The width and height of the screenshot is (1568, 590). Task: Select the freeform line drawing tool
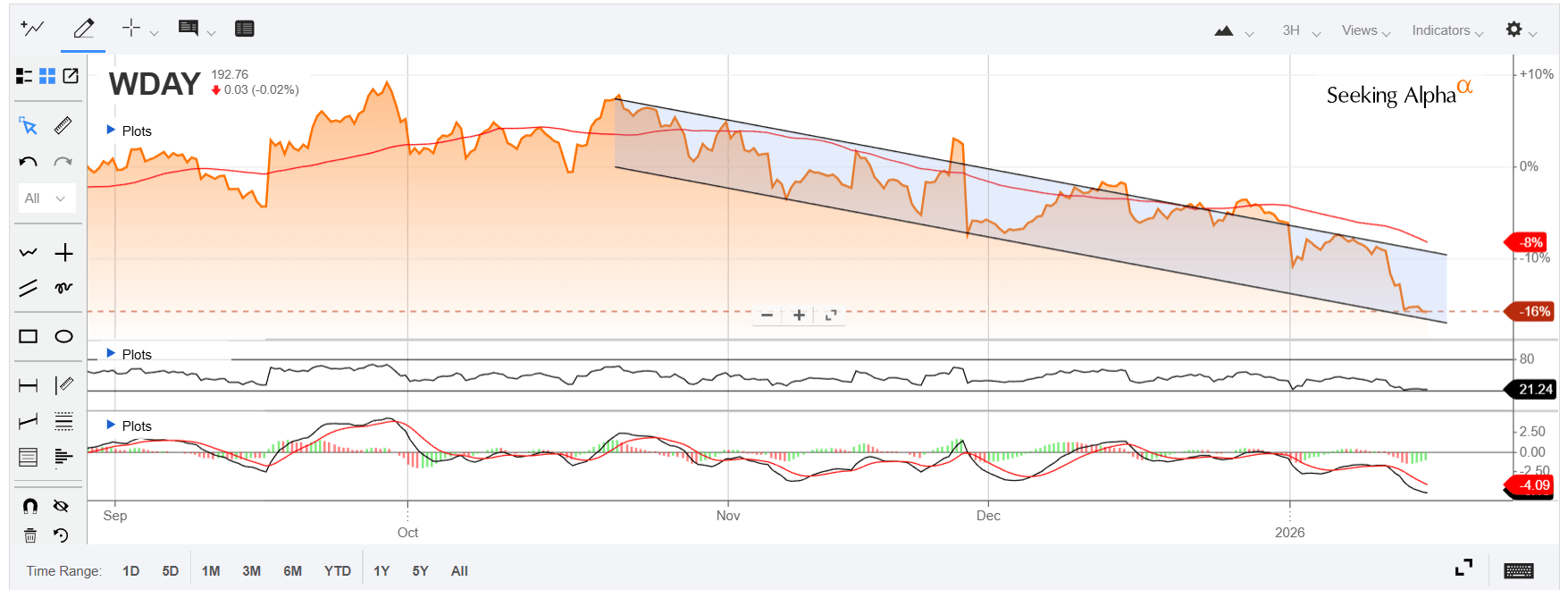[29, 253]
